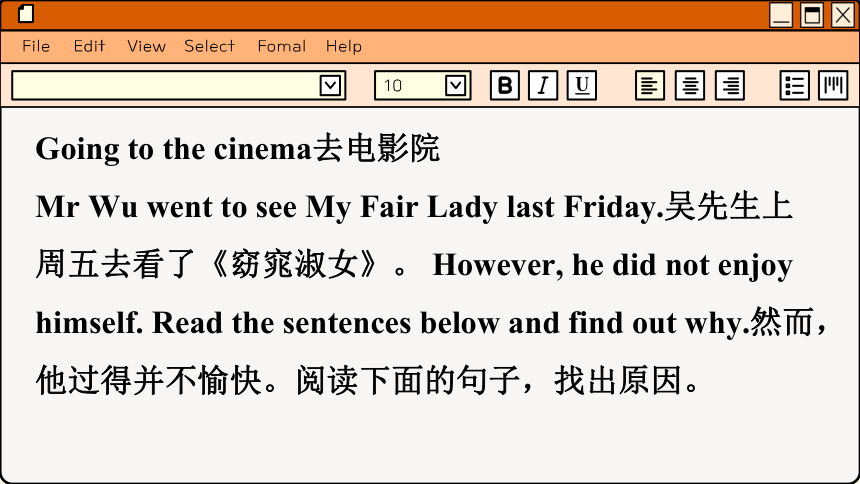
Task: Click the Chinese text '窈窕淑女'
Action: click(295, 264)
